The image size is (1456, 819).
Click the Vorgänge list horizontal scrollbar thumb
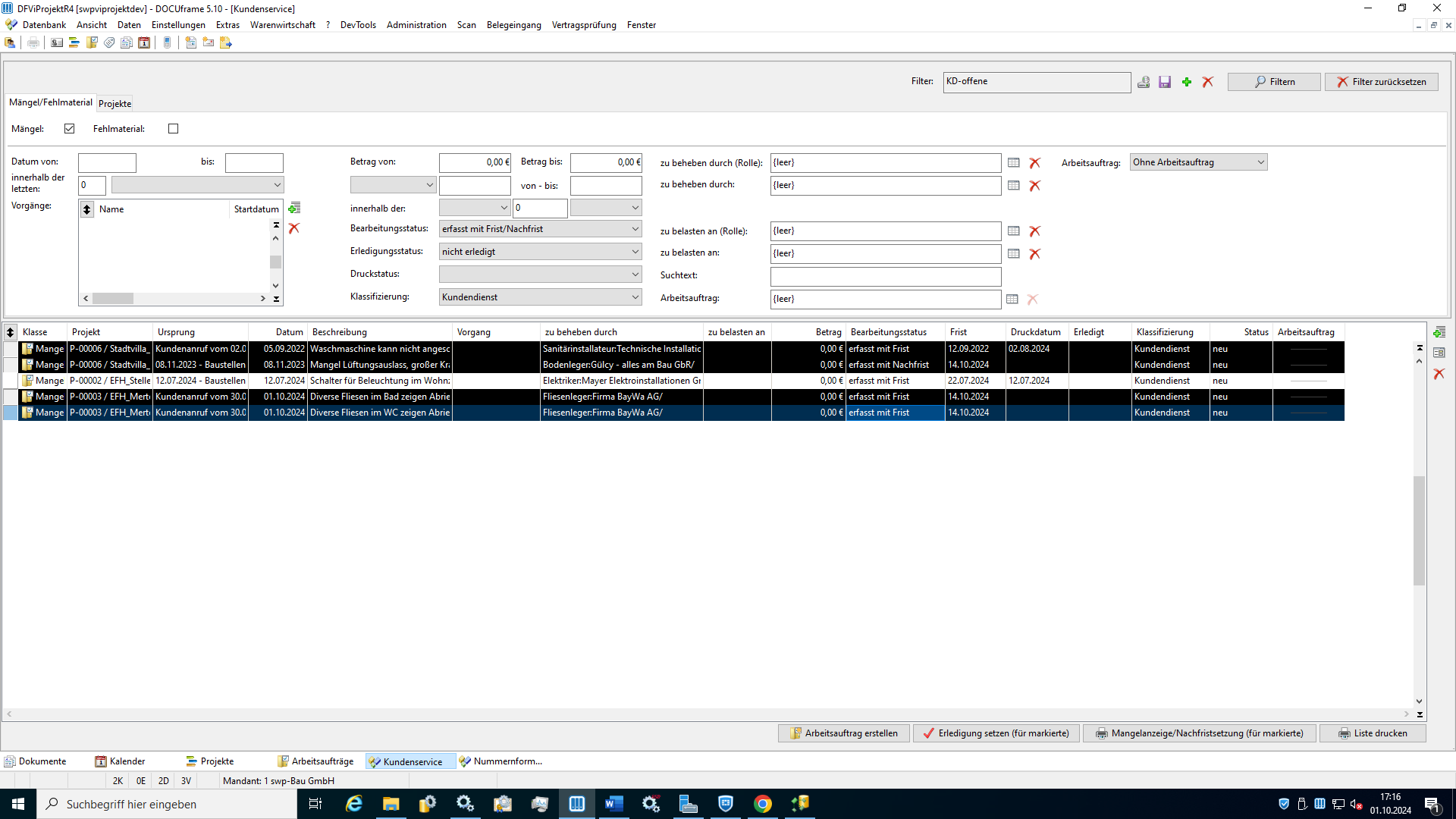click(x=113, y=299)
